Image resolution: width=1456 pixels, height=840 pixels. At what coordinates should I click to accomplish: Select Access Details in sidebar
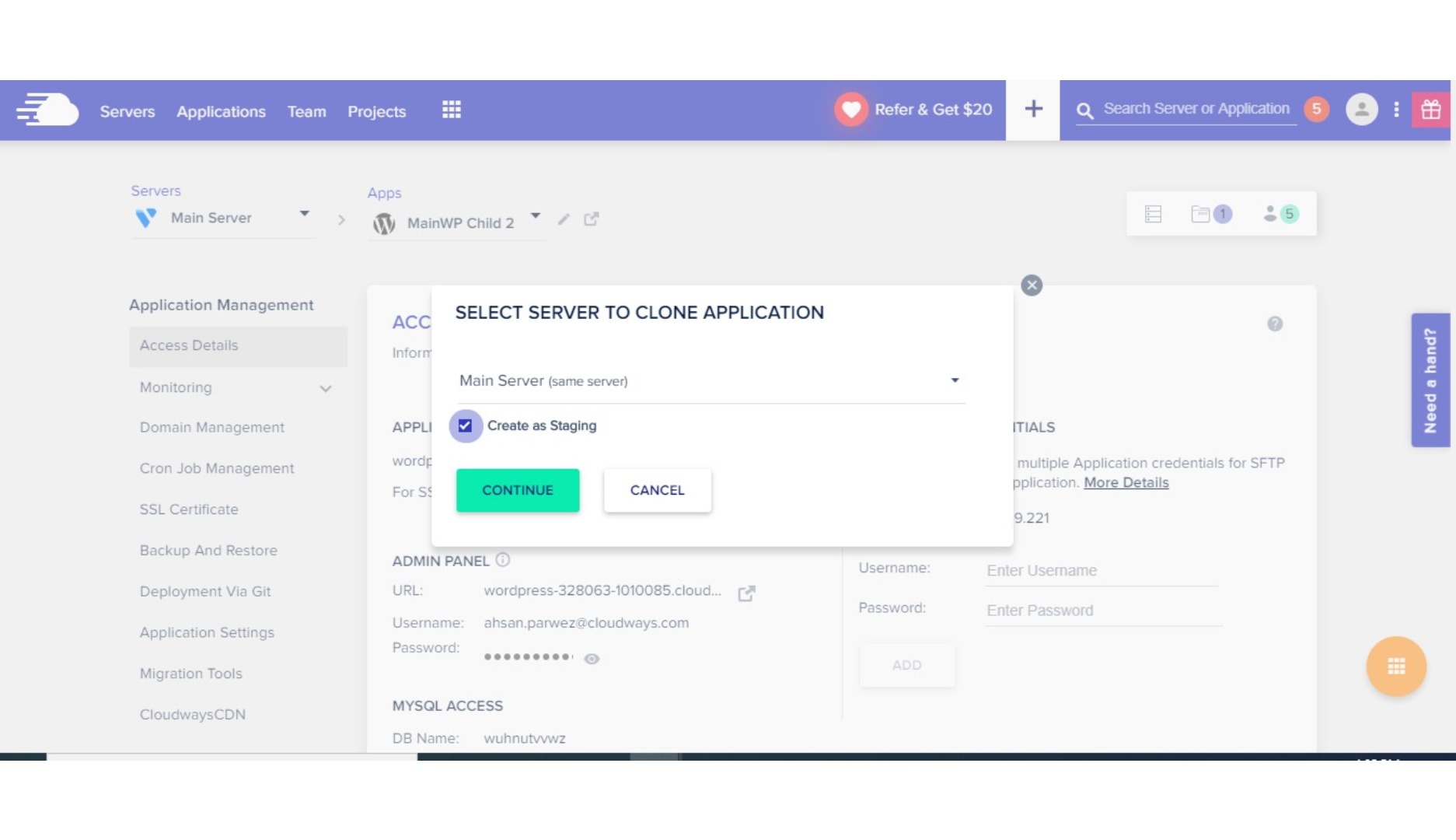[238, 345]
